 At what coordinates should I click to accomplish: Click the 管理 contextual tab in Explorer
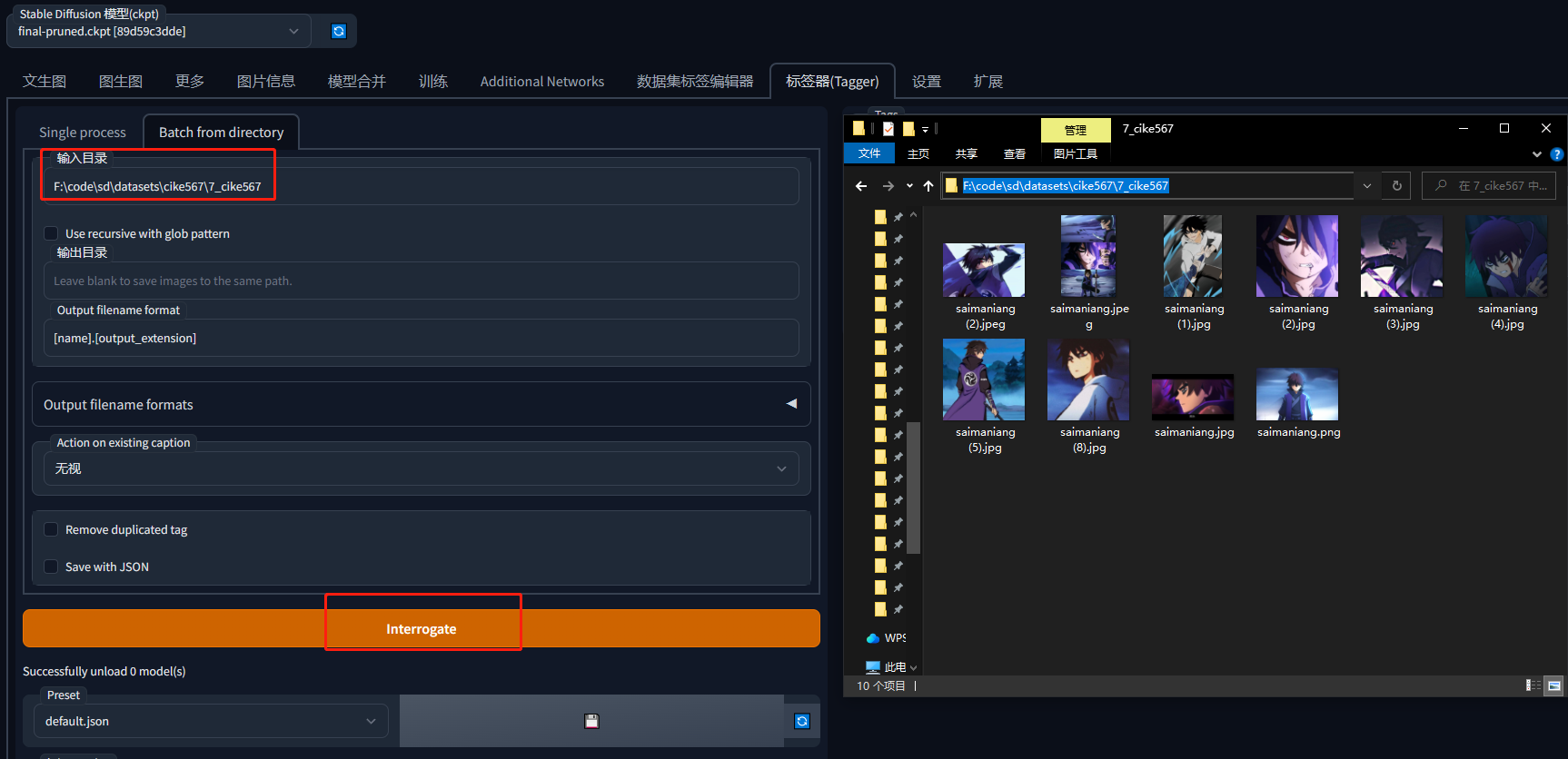[1076, 130]
